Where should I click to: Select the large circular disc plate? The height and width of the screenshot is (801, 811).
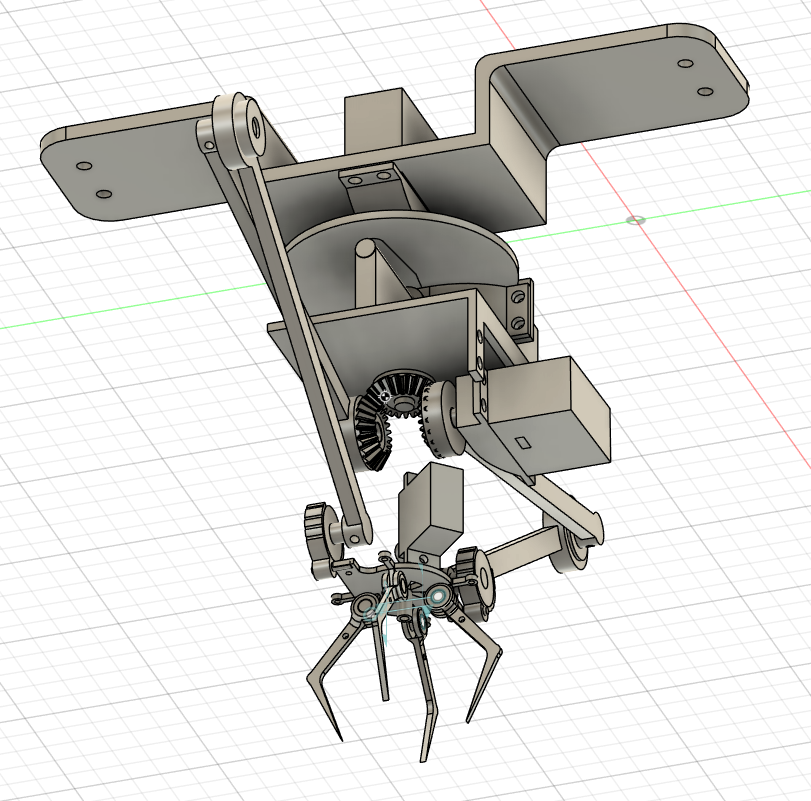click(401, 249)
